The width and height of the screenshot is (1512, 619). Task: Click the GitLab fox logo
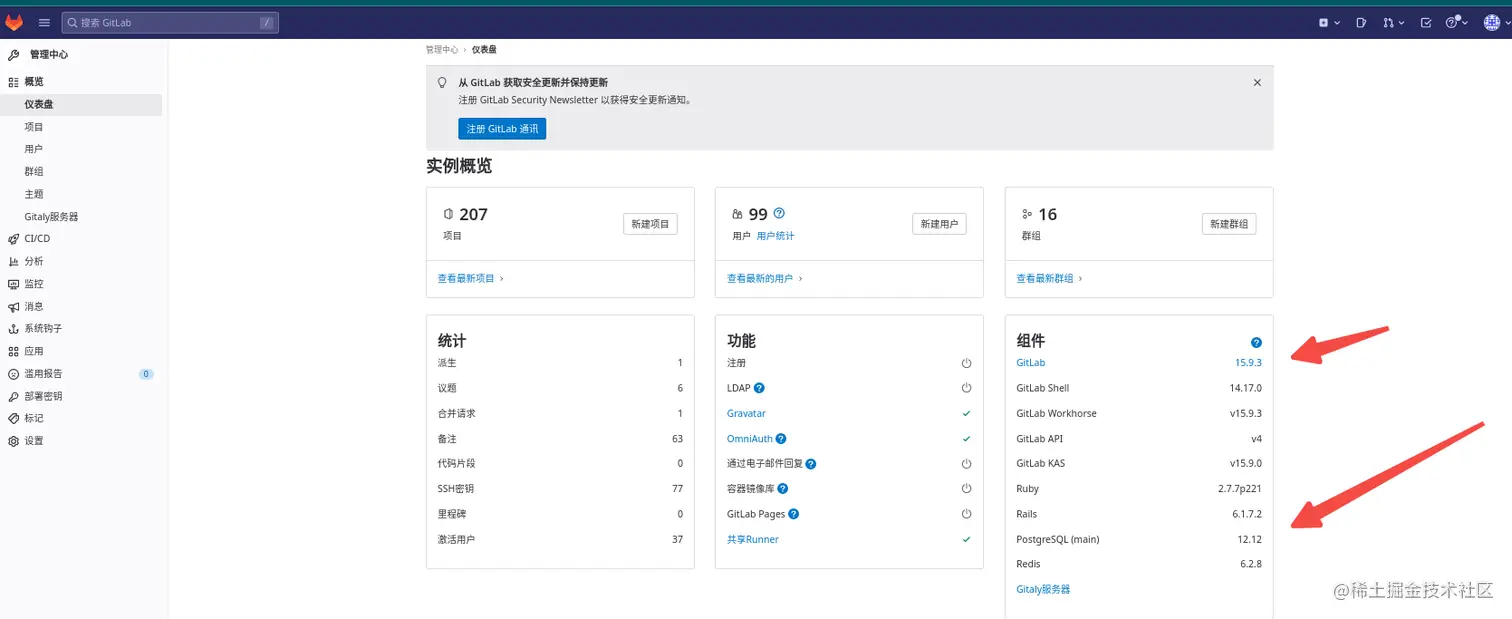click(14, 22)
